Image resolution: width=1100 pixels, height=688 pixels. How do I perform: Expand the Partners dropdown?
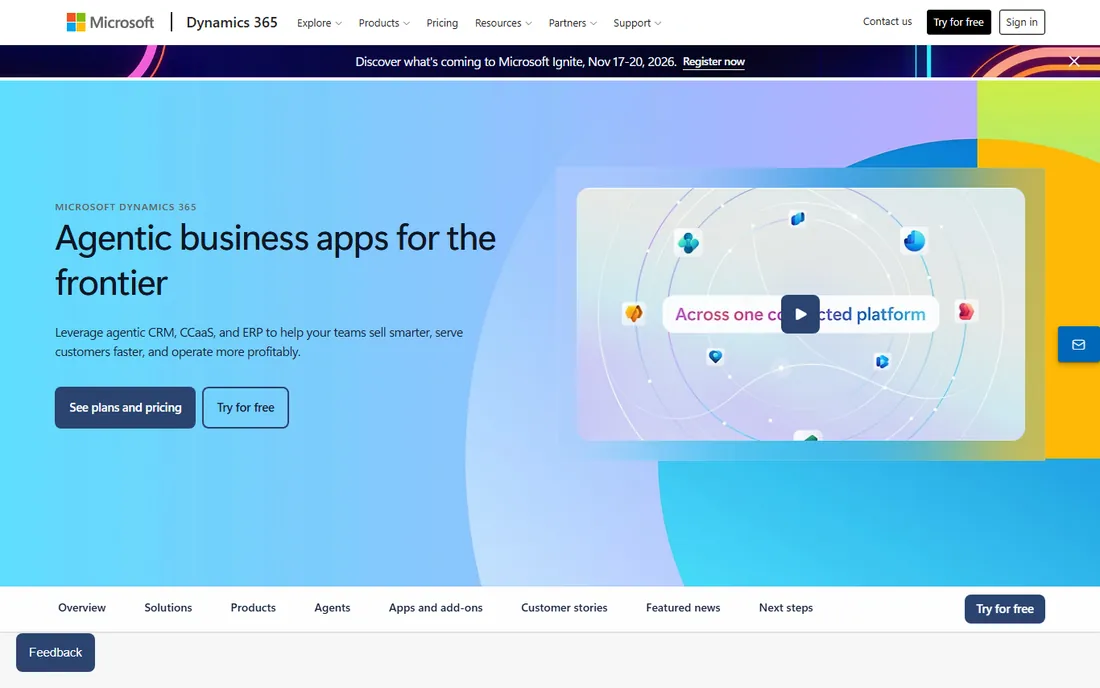572,23
